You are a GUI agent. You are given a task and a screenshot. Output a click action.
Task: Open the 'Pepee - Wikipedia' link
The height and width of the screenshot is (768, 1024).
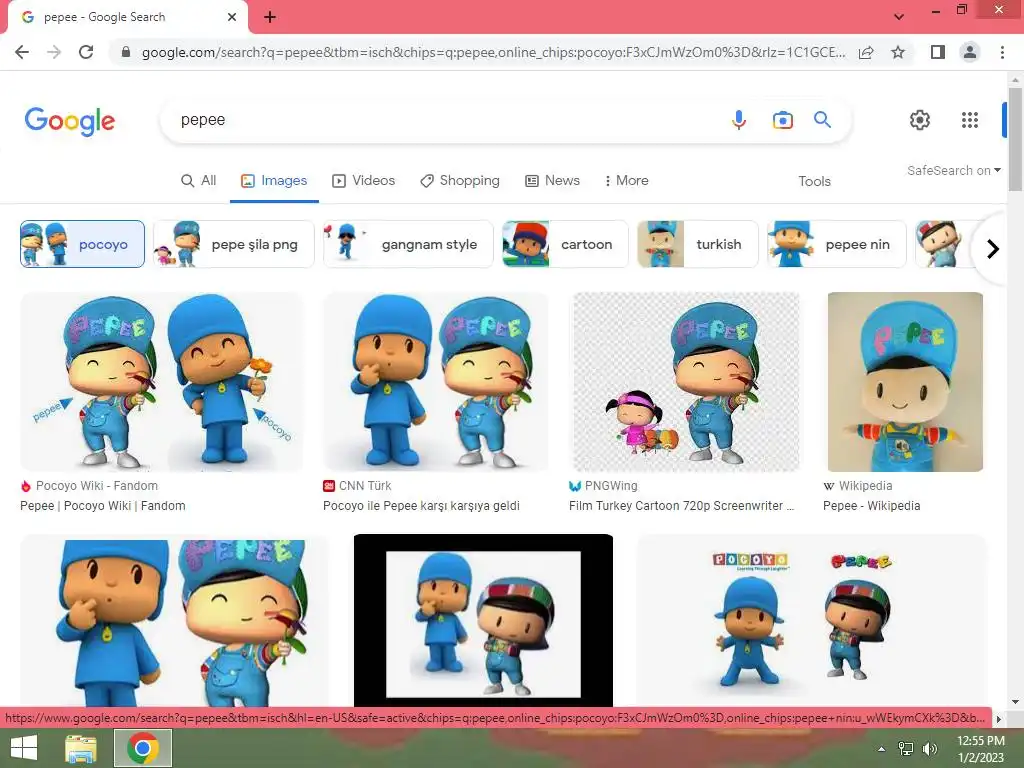tap(871, 505)
